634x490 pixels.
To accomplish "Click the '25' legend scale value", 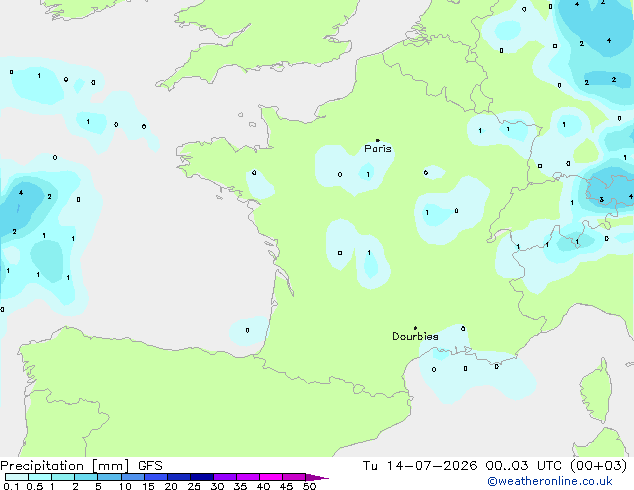I will (x=194, y=486).
